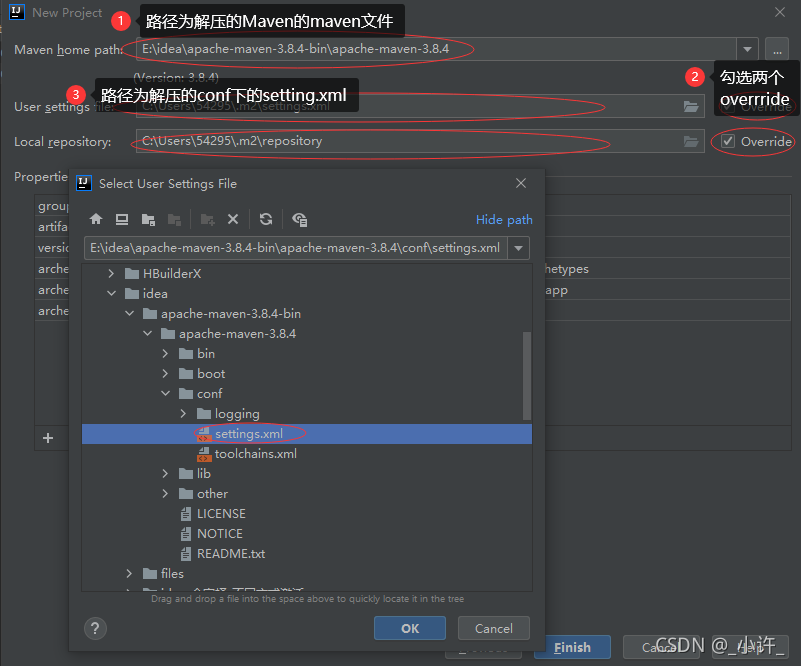Expand the HBuilderX folder
Image resolution: width=801 pixels, height=666 pixels.
(x=111, y=274)
